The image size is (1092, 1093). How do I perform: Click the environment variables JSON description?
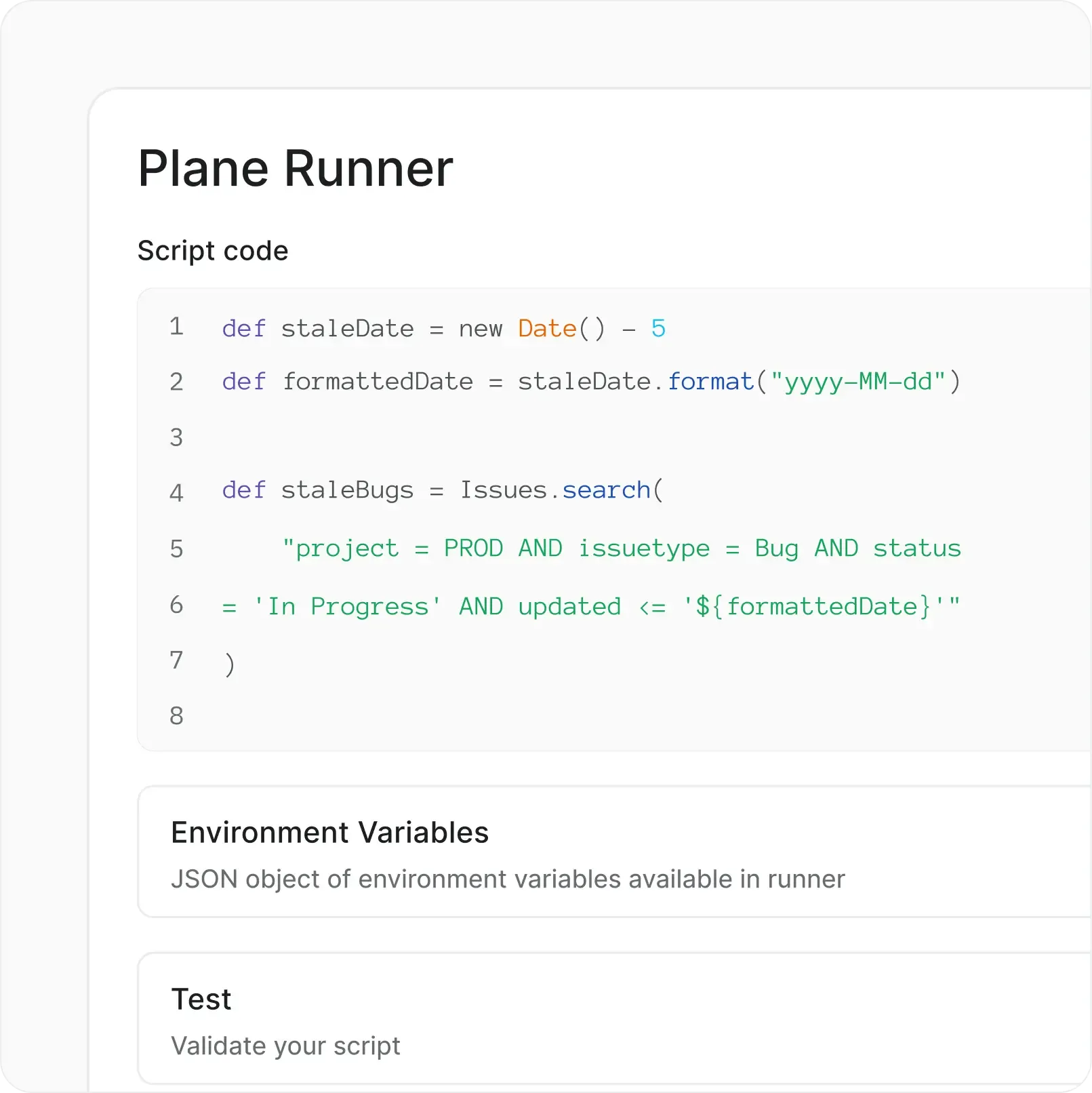[508, 879]
